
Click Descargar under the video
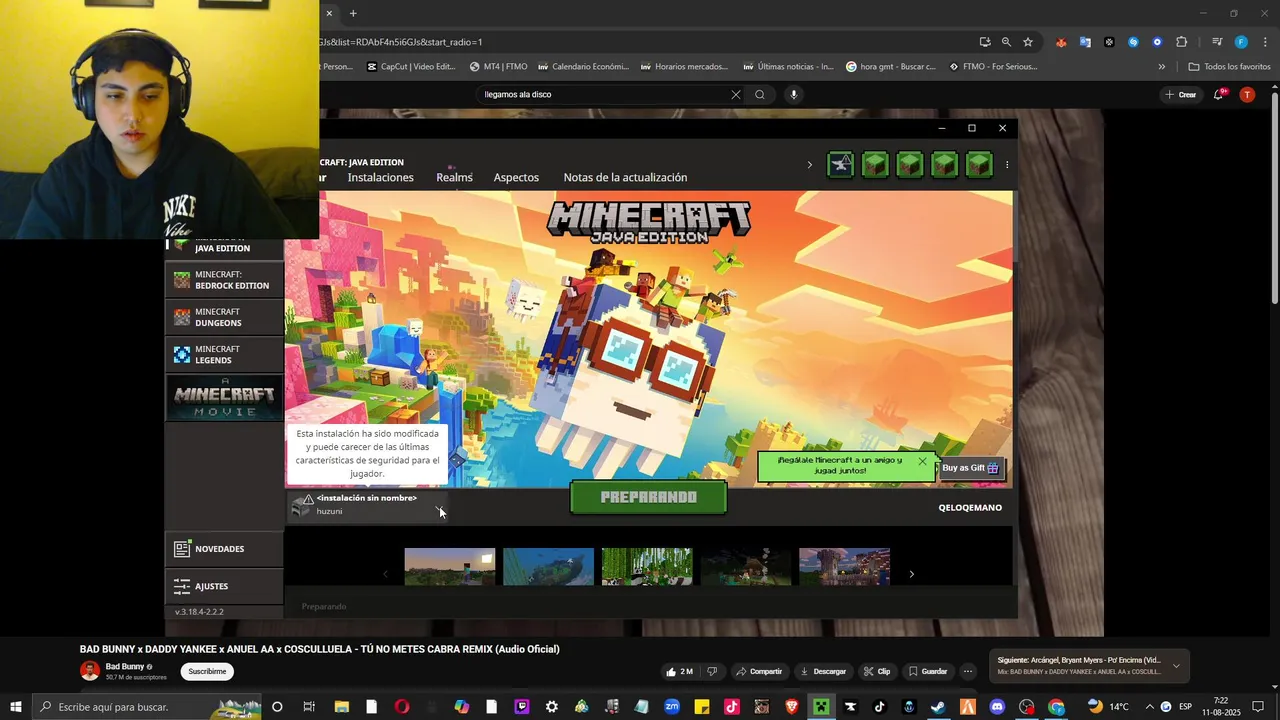[x=823, y=671]
